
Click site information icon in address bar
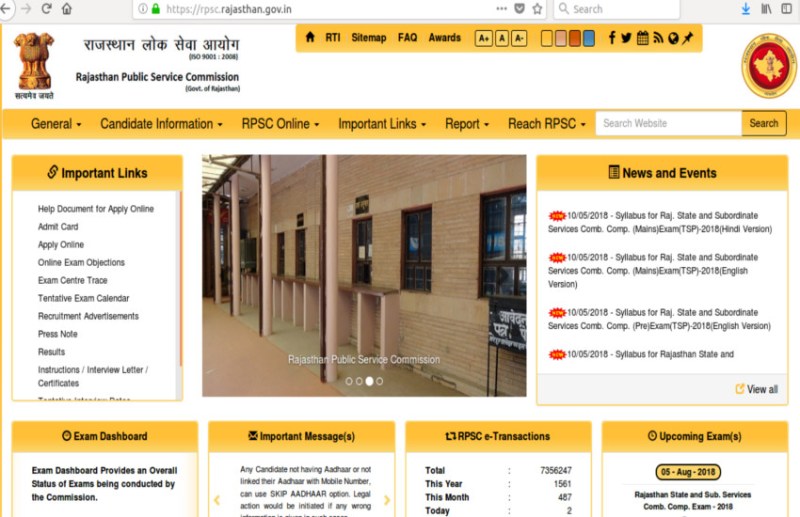click(x=143, y=9)
